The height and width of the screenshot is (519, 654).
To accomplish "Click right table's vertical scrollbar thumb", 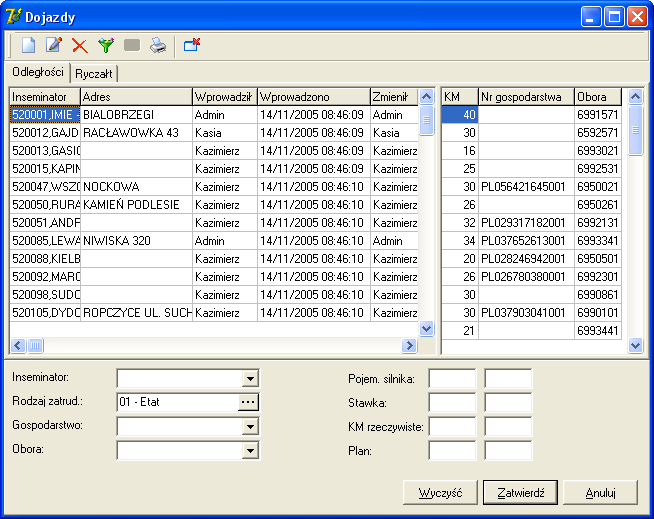I will [x=635, y=130].
